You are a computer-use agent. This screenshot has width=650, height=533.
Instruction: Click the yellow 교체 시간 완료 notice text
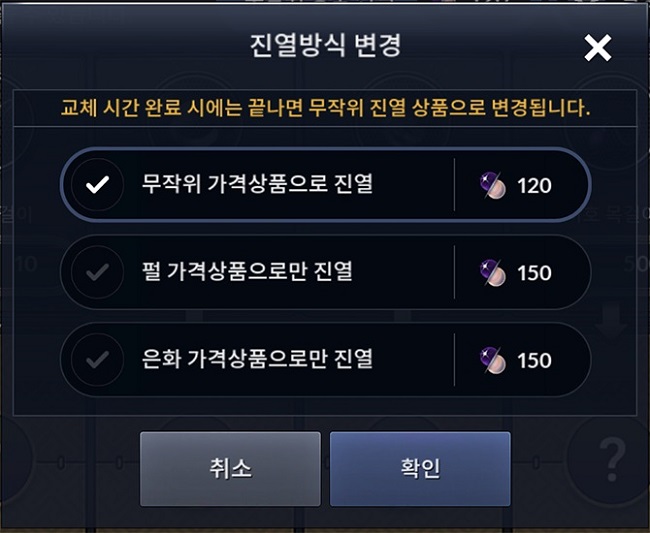[325, 108]
